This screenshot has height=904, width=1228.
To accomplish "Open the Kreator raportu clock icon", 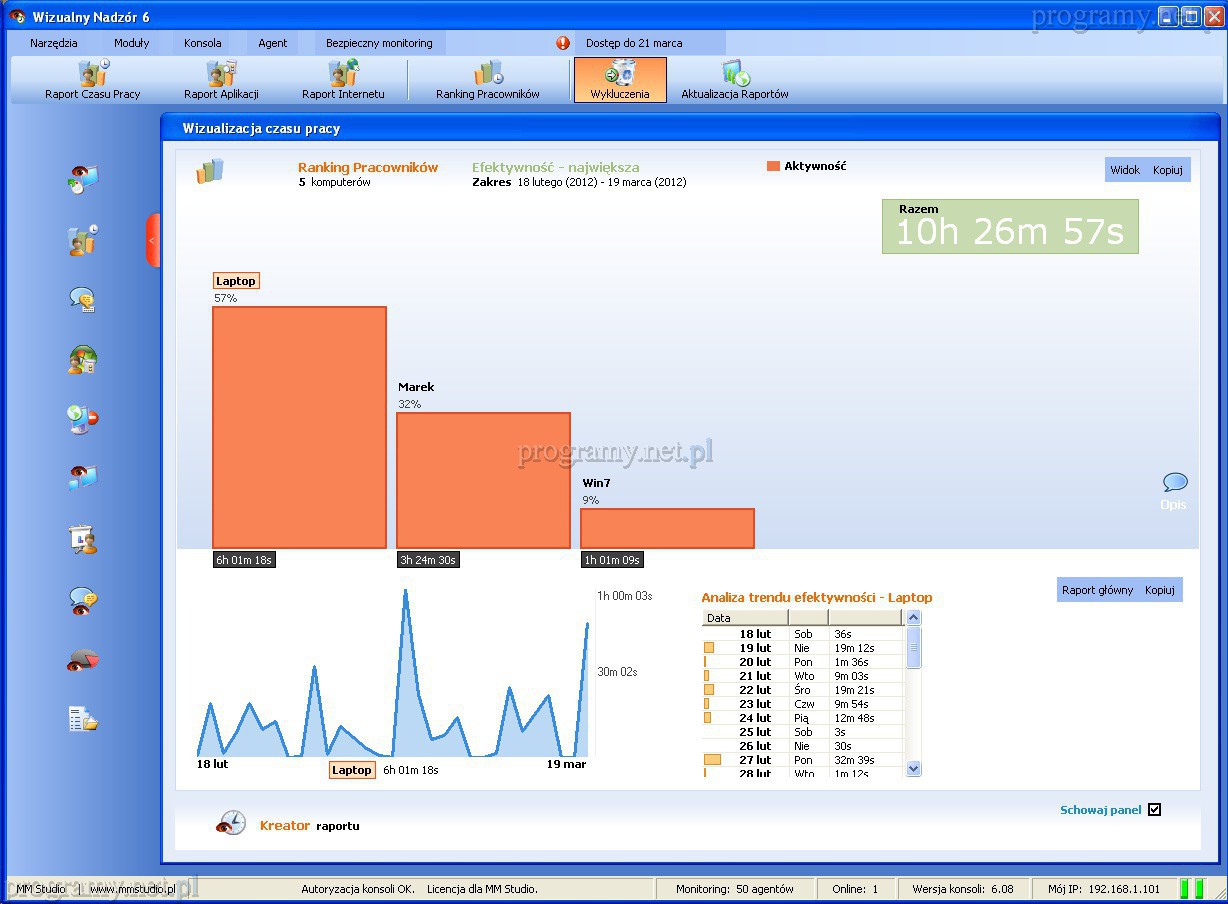I will click(231, 823).
